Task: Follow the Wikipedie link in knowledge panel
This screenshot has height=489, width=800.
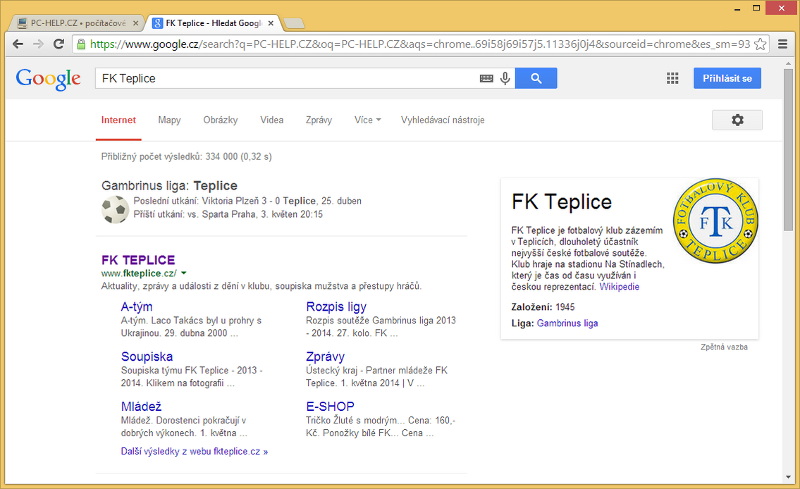Action: tap(619, 287)
